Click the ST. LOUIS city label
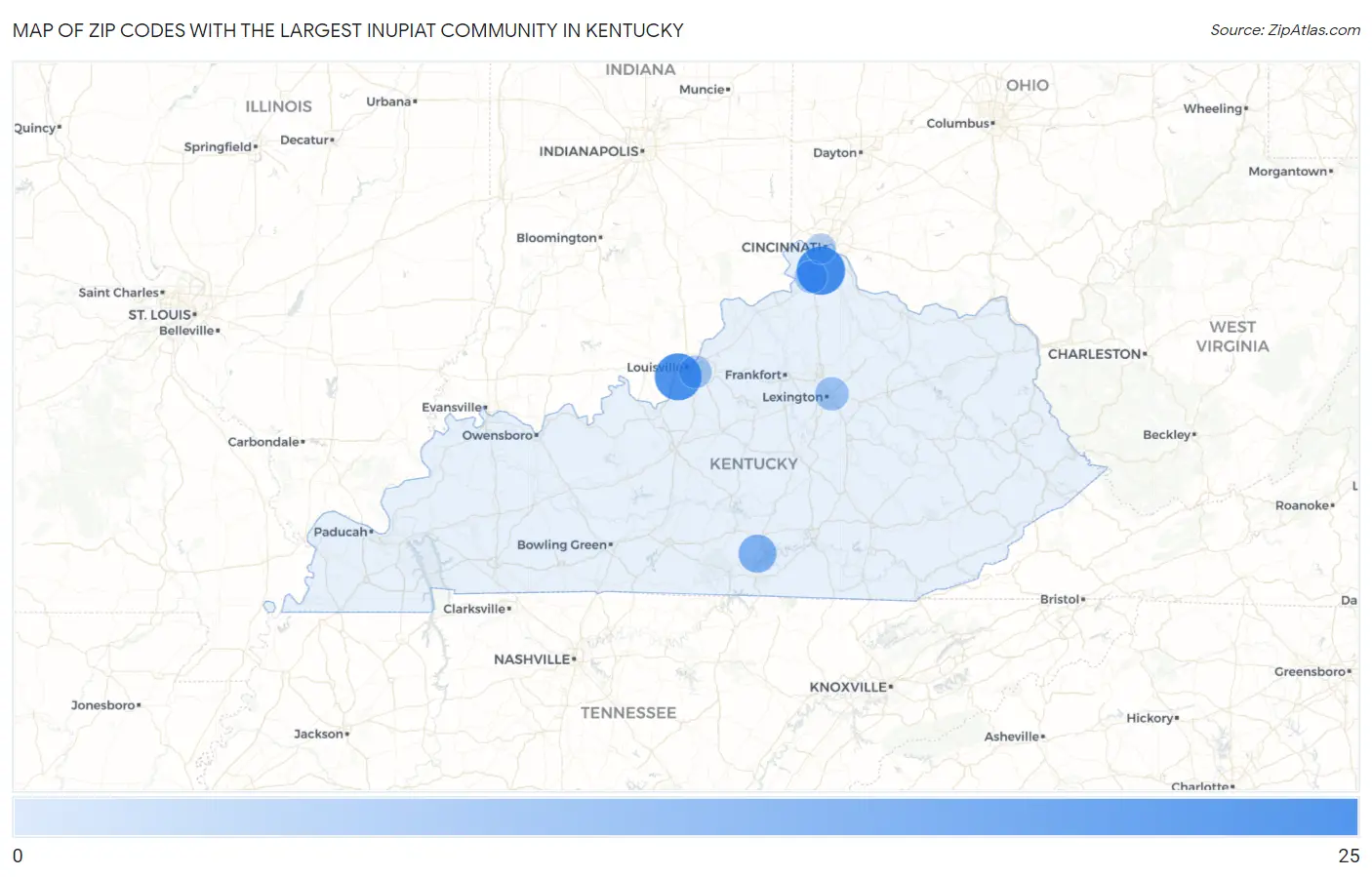1372x877 pixels. (160, 314)
